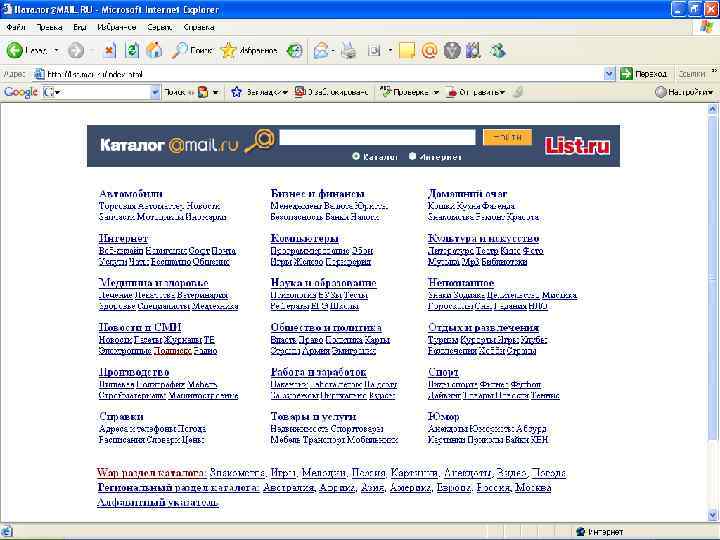Click the Переход go button
Screen dimensions: 720x540
(643, 73)
